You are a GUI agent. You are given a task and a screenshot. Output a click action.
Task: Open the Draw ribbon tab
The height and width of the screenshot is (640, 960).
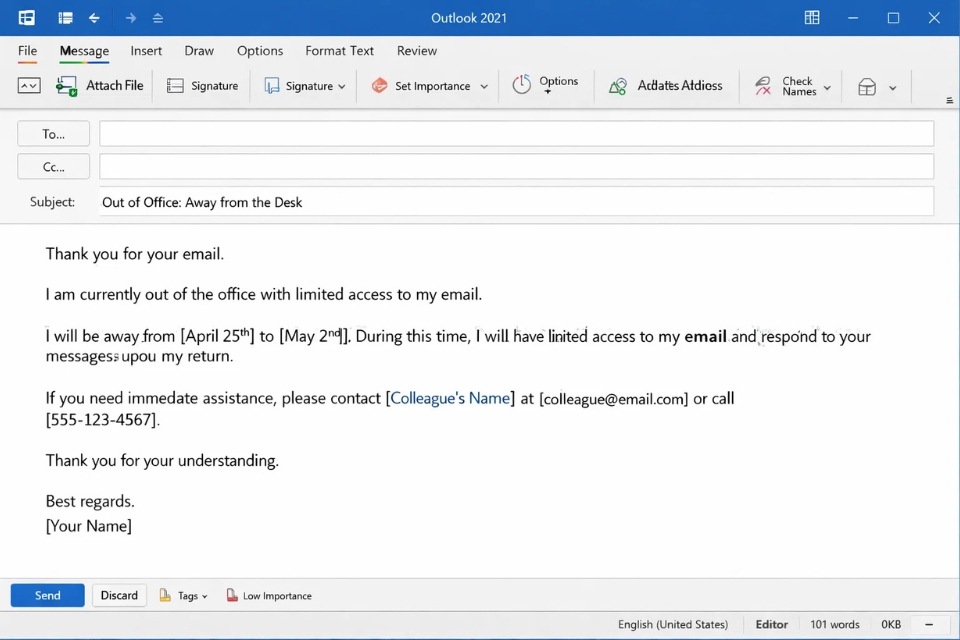198,51
